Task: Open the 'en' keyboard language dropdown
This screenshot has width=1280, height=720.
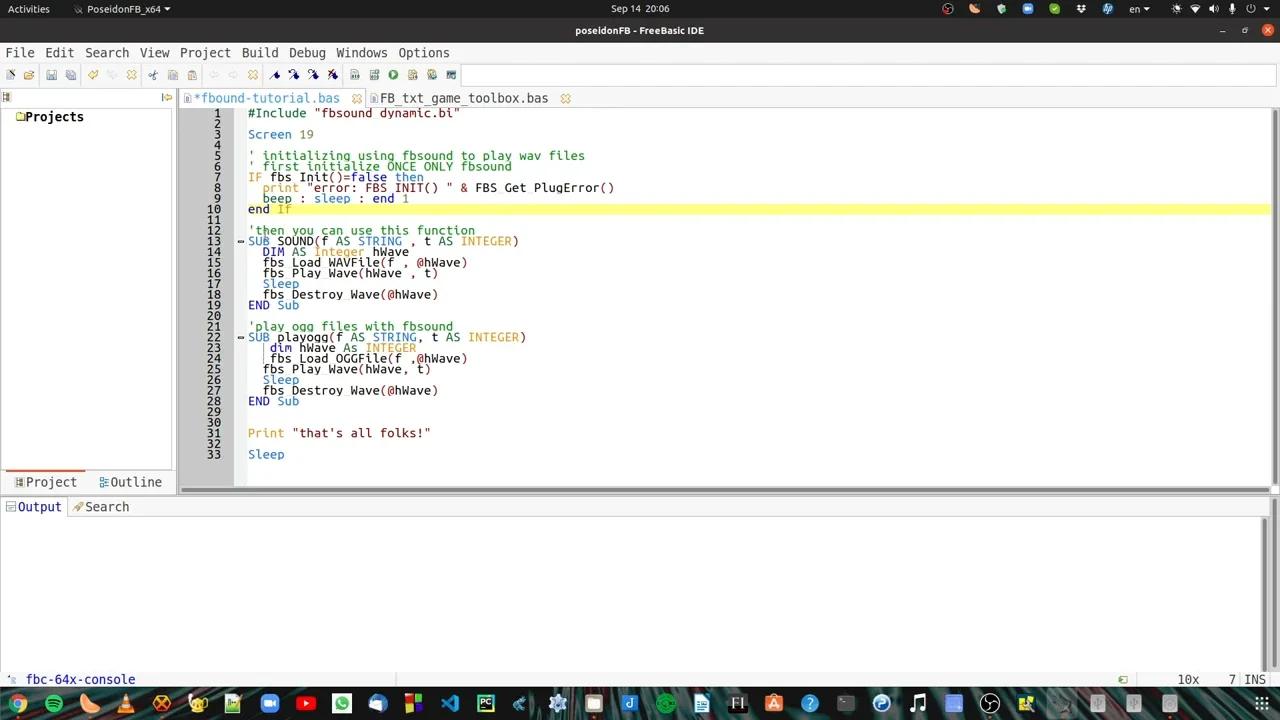Action: [x=1139, y=9]
